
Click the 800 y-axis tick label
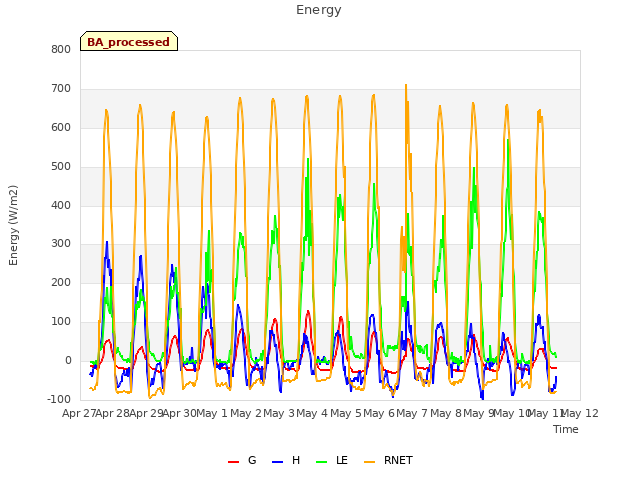pyautogui.click(x=61, y=49)
